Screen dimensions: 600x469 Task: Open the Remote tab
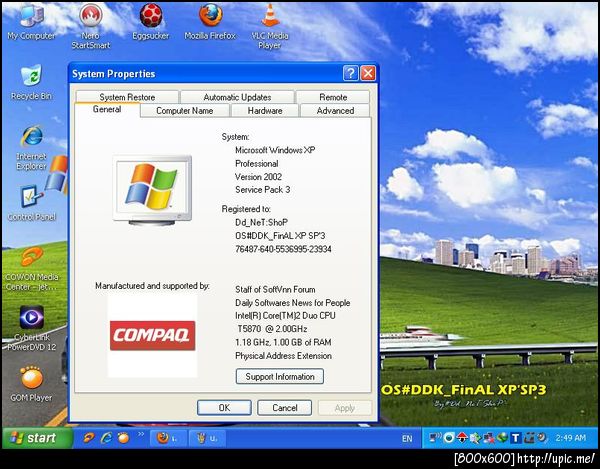(x=333, y=97)
